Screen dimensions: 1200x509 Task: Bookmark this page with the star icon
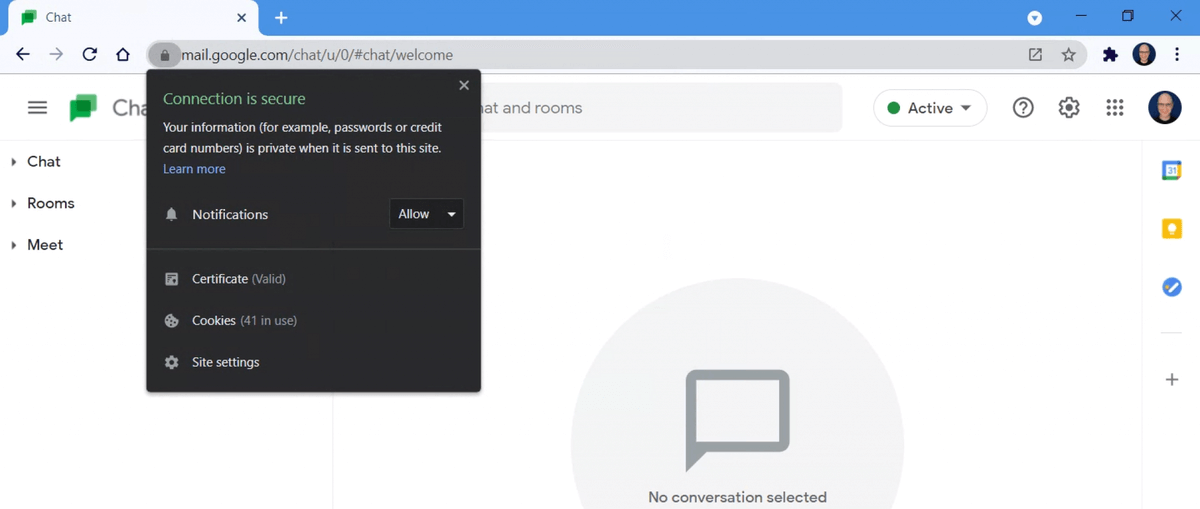click(1069, 55)
